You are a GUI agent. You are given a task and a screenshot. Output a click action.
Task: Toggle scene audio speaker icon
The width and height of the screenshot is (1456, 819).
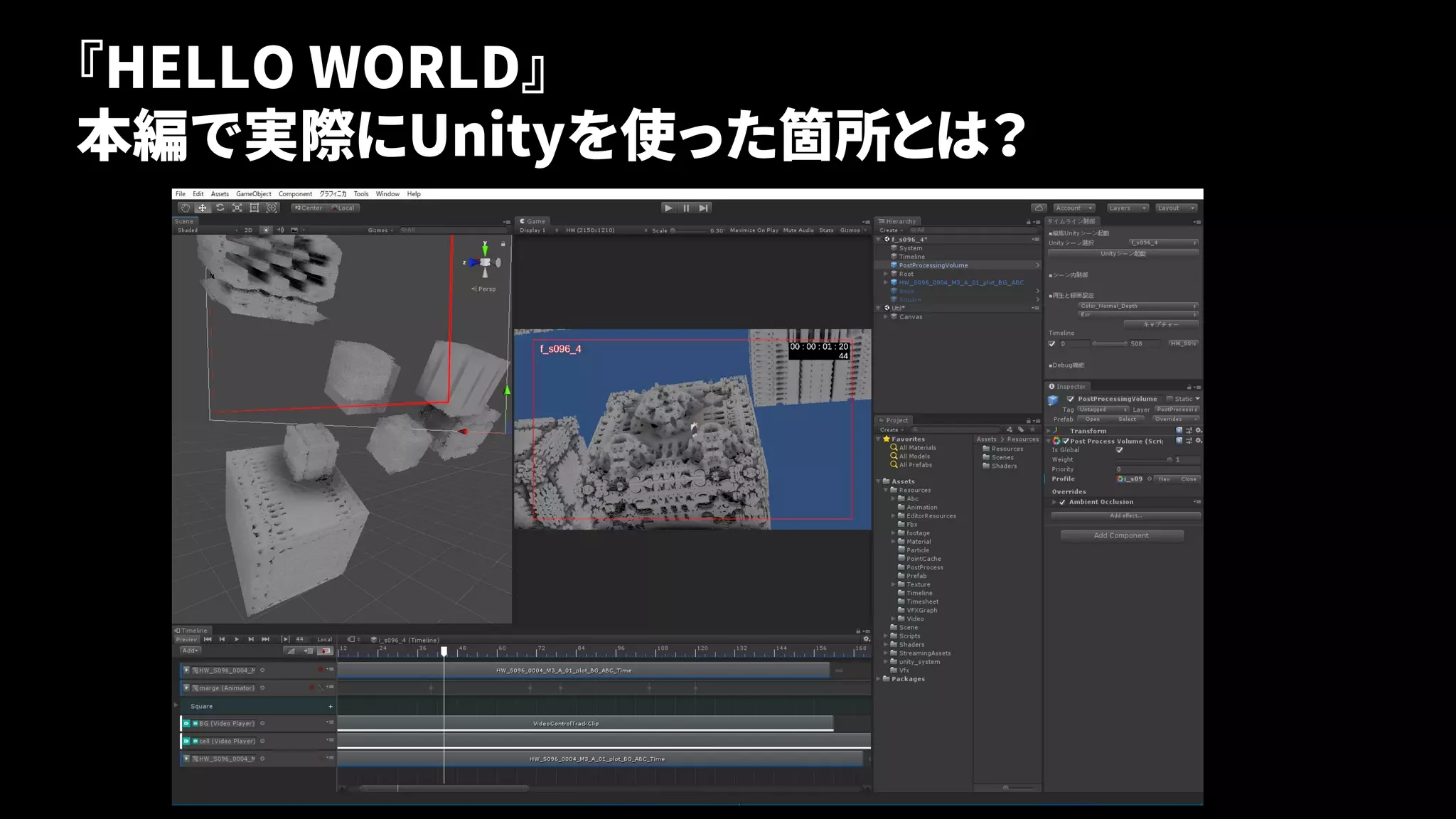[280, 230]
